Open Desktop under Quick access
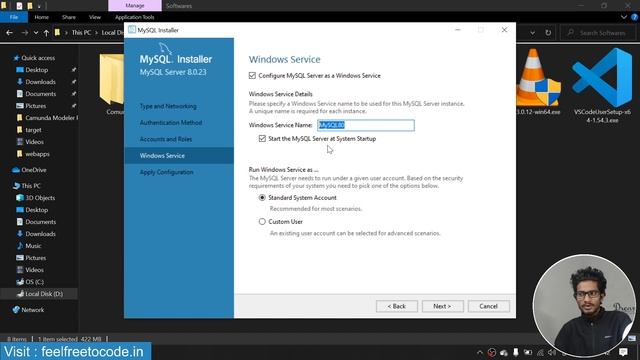This screenshot has height=360, width=640. pyautogui.click(x=36, y=70)
